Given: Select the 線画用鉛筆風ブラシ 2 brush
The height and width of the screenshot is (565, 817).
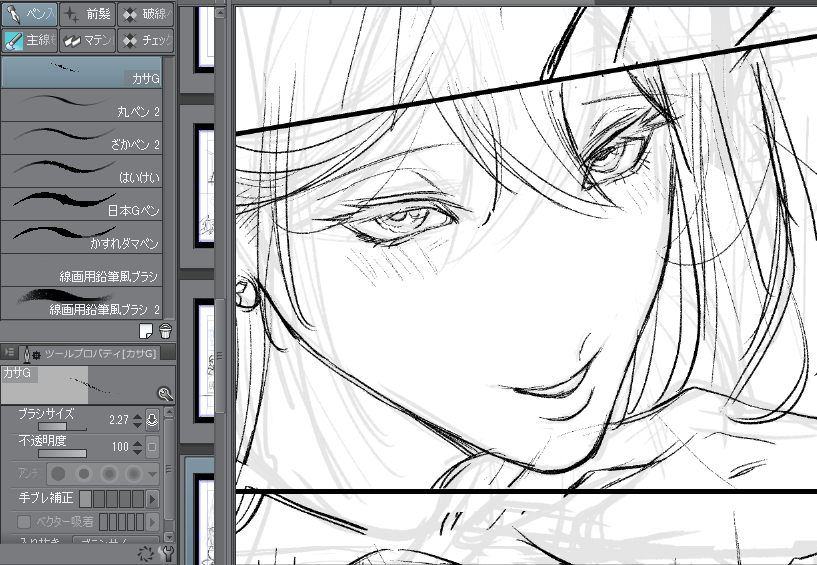Looking at the screenshot, I should tap(81, 302).
